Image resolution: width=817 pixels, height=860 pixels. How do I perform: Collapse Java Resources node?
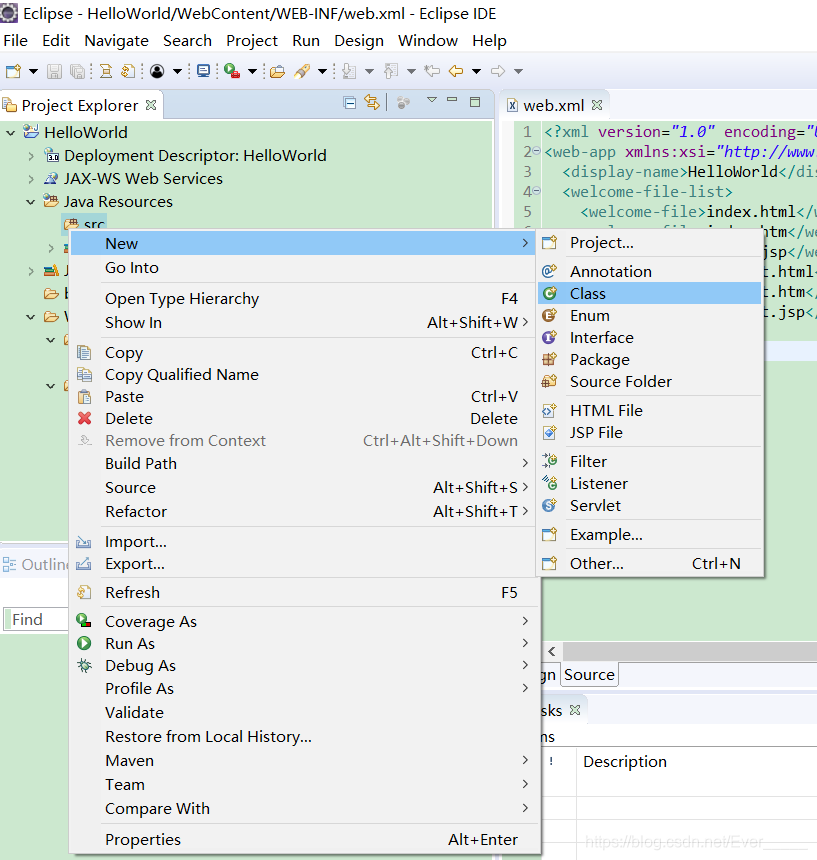click(x=31, y=202)
